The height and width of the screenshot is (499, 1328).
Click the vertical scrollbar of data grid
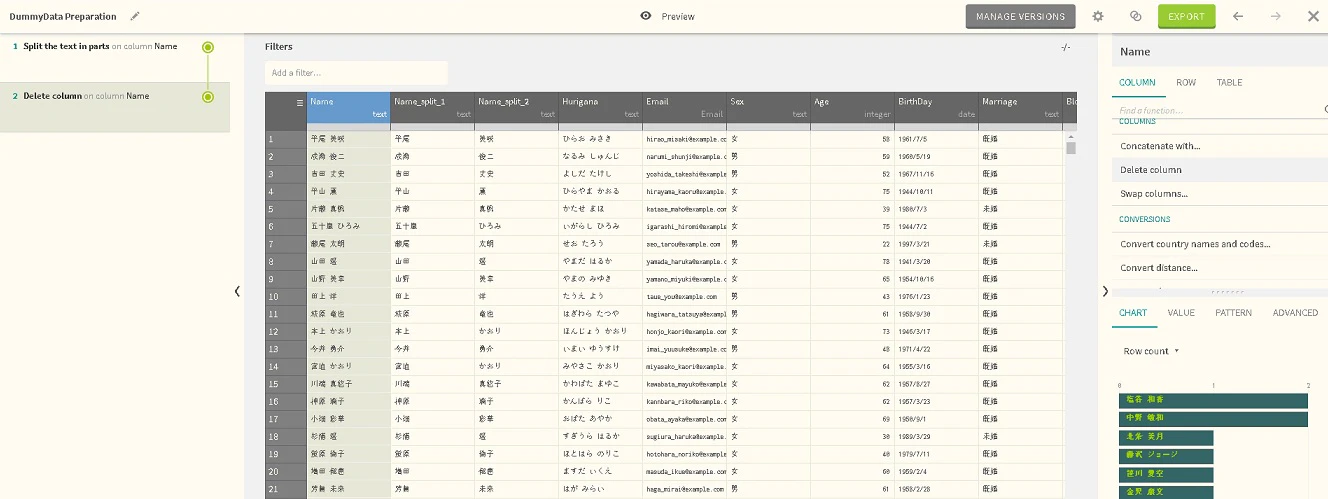click(x=1071, y=148)
